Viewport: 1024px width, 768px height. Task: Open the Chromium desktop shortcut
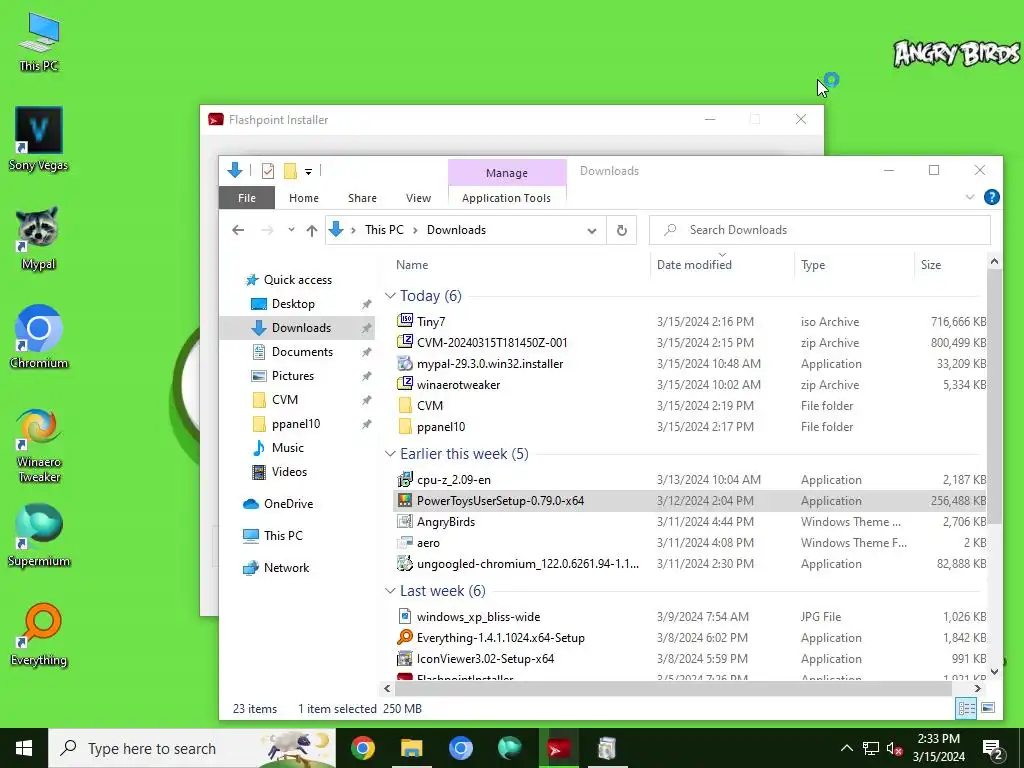coord(39,337)
